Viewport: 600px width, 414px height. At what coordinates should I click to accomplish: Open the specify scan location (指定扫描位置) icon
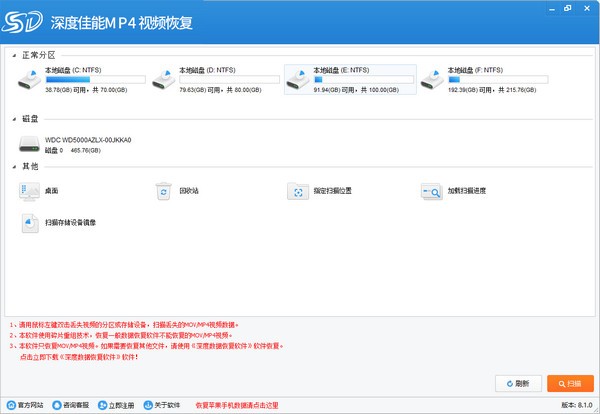(x=298, y=191)
